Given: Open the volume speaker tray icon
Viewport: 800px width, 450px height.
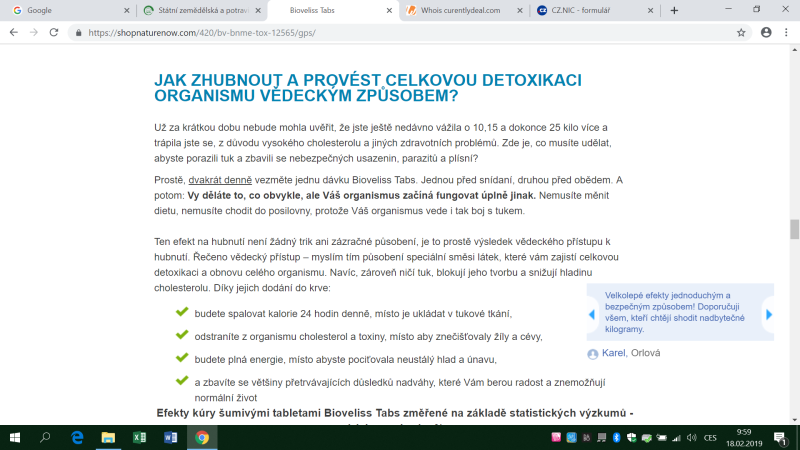Looking at the screenshot, I should pos(691,438).
